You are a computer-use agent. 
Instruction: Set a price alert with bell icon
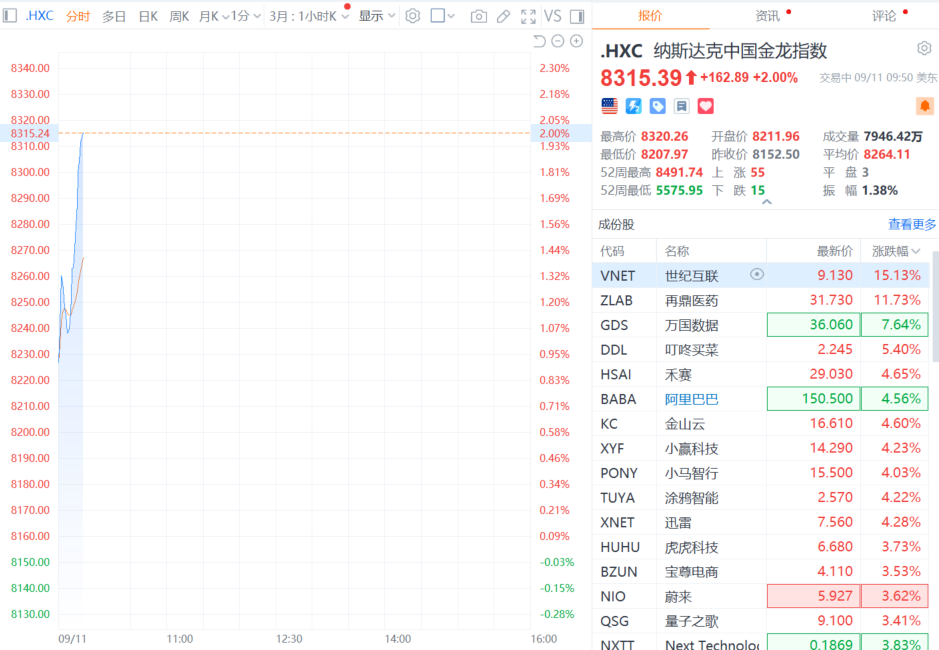(925, 106)
